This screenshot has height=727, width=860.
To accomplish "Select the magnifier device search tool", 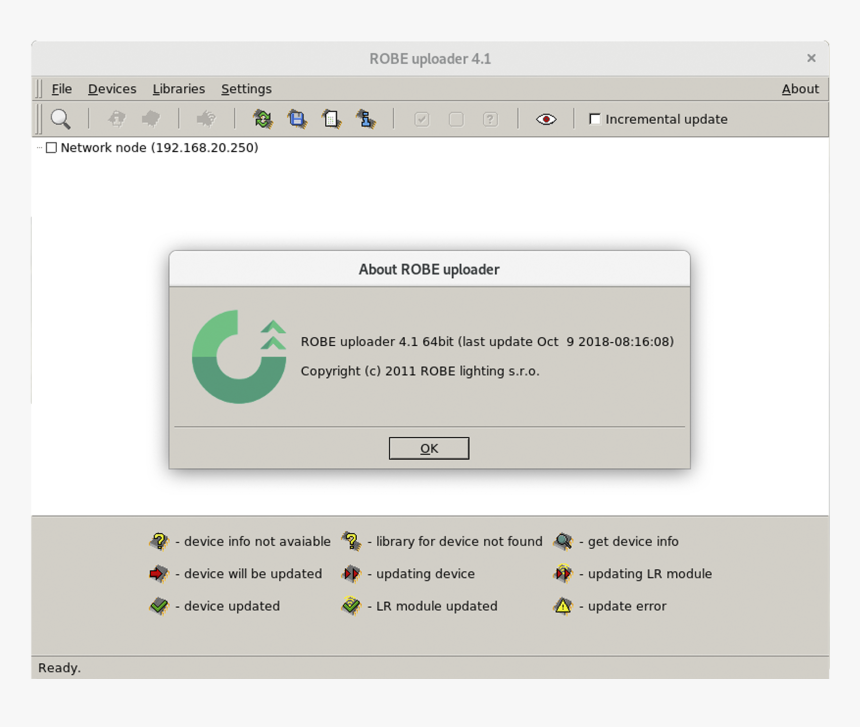I will (x=61, y=119).
